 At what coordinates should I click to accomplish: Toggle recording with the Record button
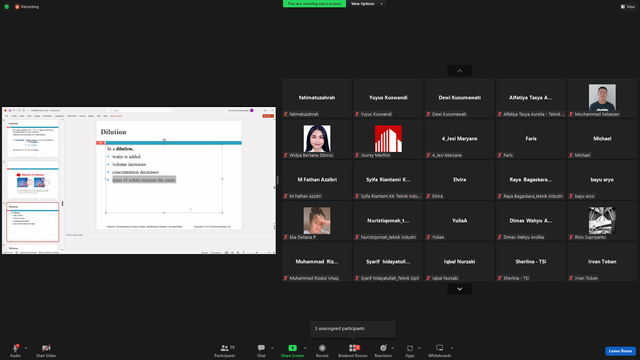click(322, 348)
